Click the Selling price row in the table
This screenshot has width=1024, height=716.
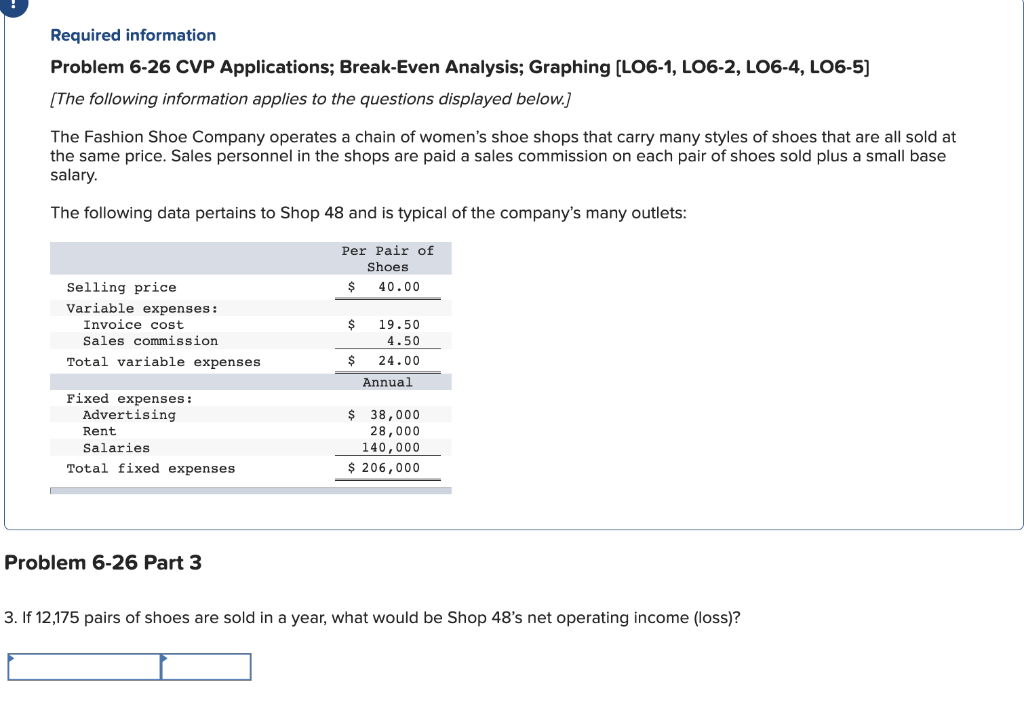(120, 287)
